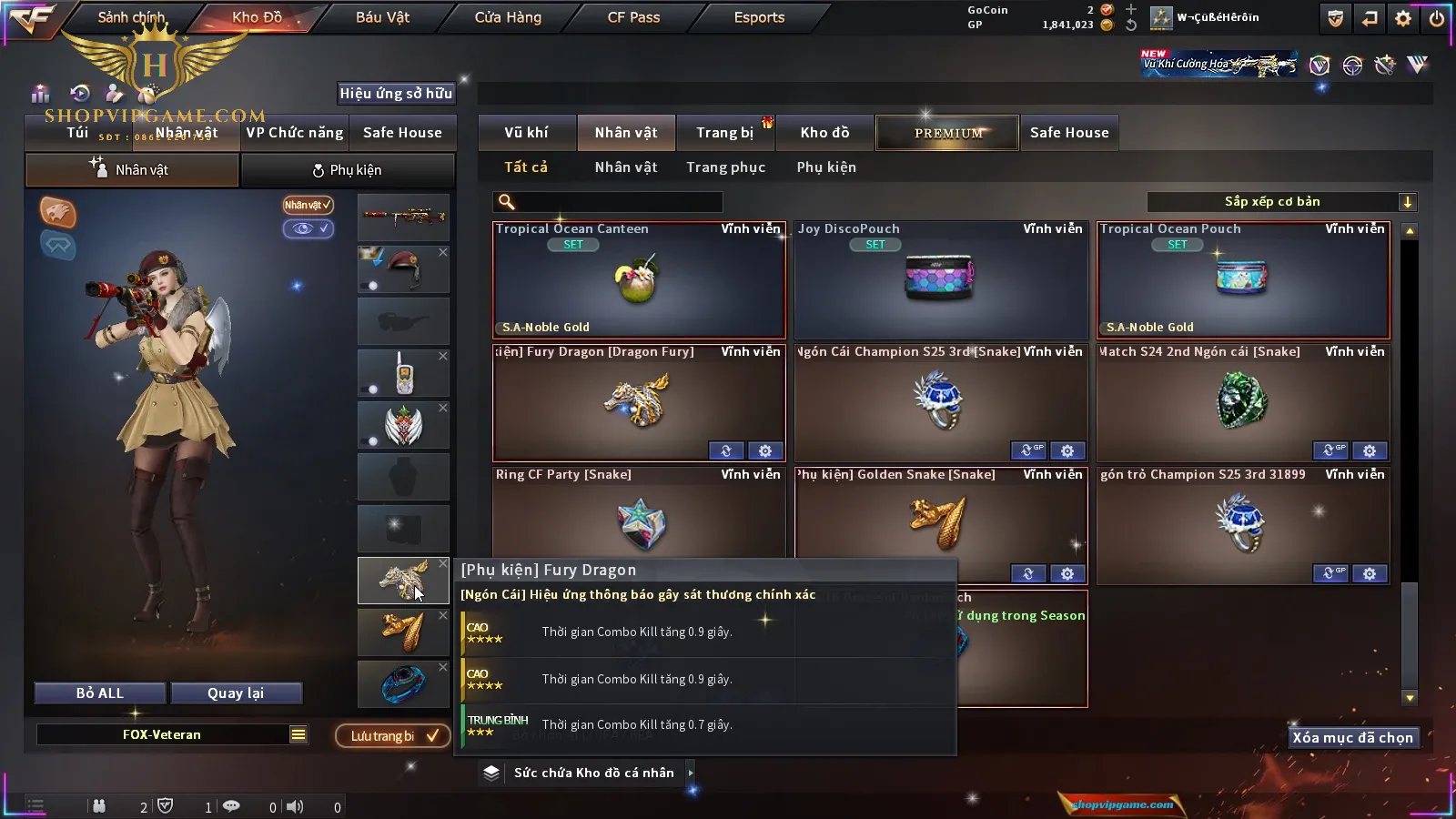Select the Tropical Ocean Pouch item
Image resolution: width=1456 pixels, height=819 pixels.
click(x=1243, y=279)
